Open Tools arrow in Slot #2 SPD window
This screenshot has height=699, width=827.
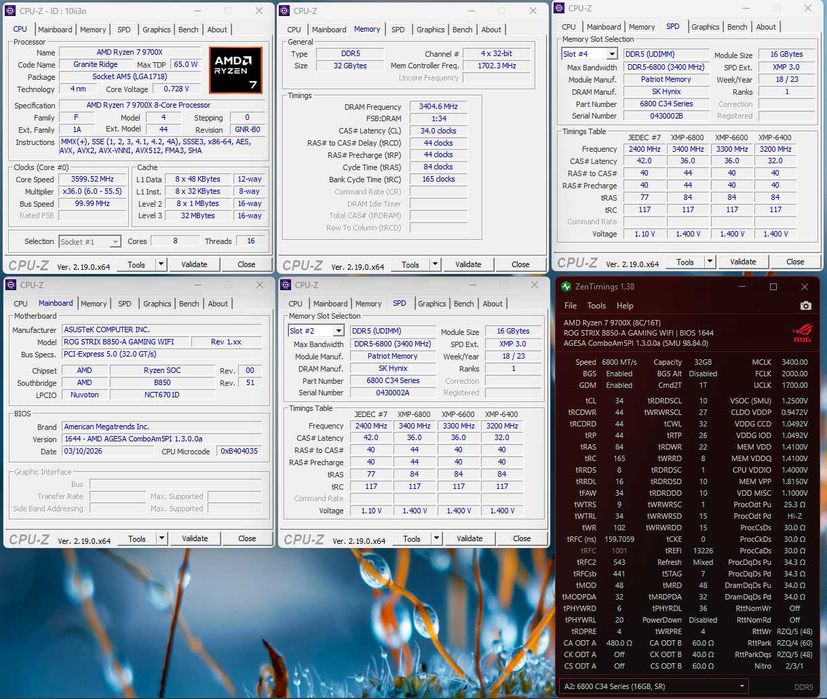[436, 539]
